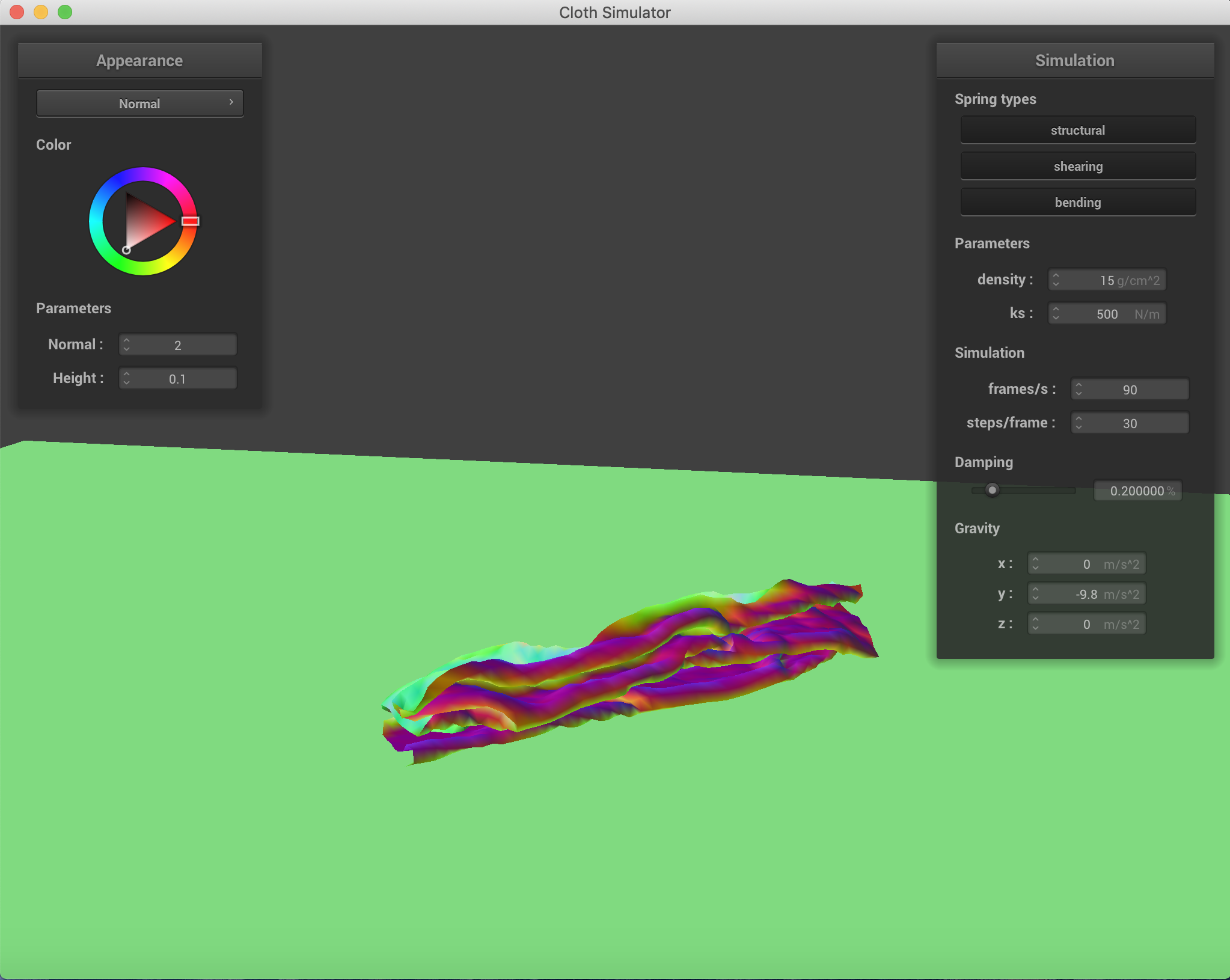This screenshot has height=980, width=1230.
Task: Click the damping slider knob
Action: coord(992,491)
